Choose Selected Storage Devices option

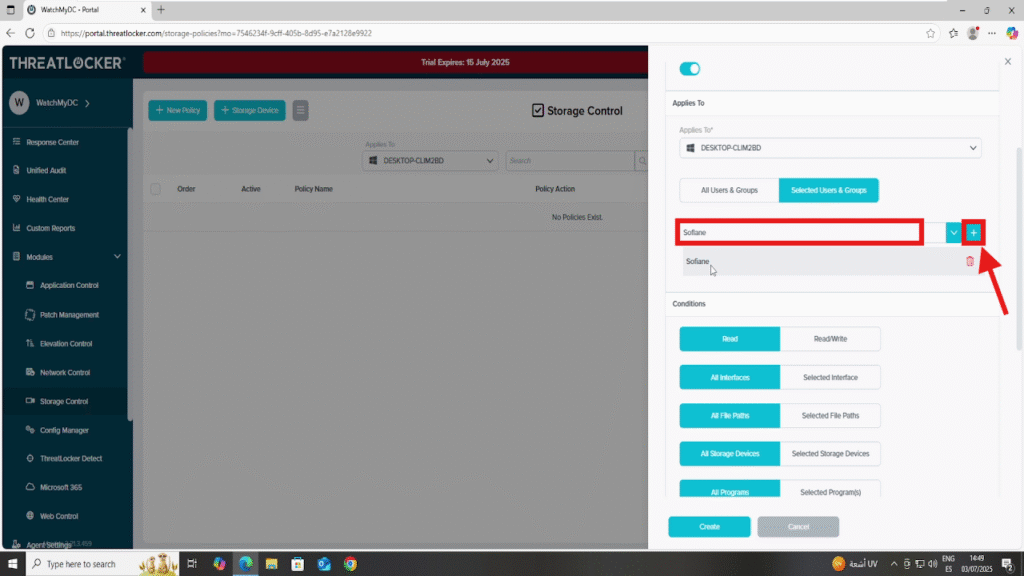[x=830, y=454]
